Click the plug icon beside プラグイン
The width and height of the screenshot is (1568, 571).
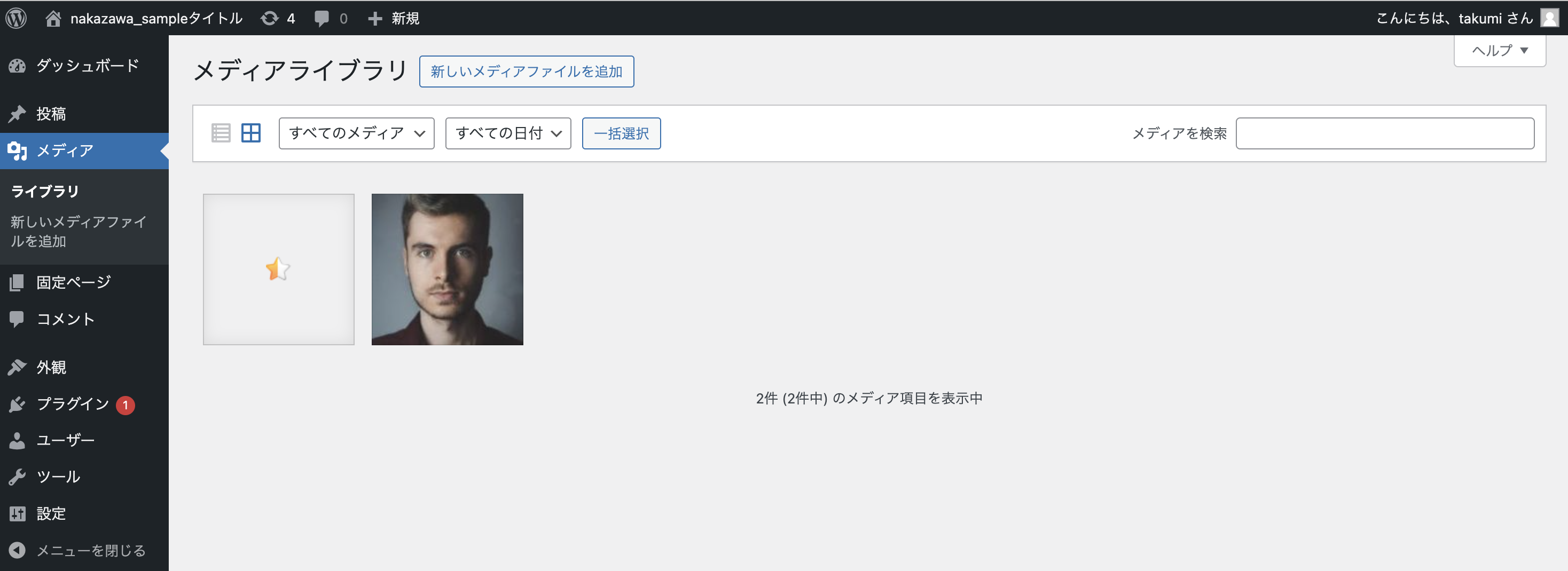17,404
